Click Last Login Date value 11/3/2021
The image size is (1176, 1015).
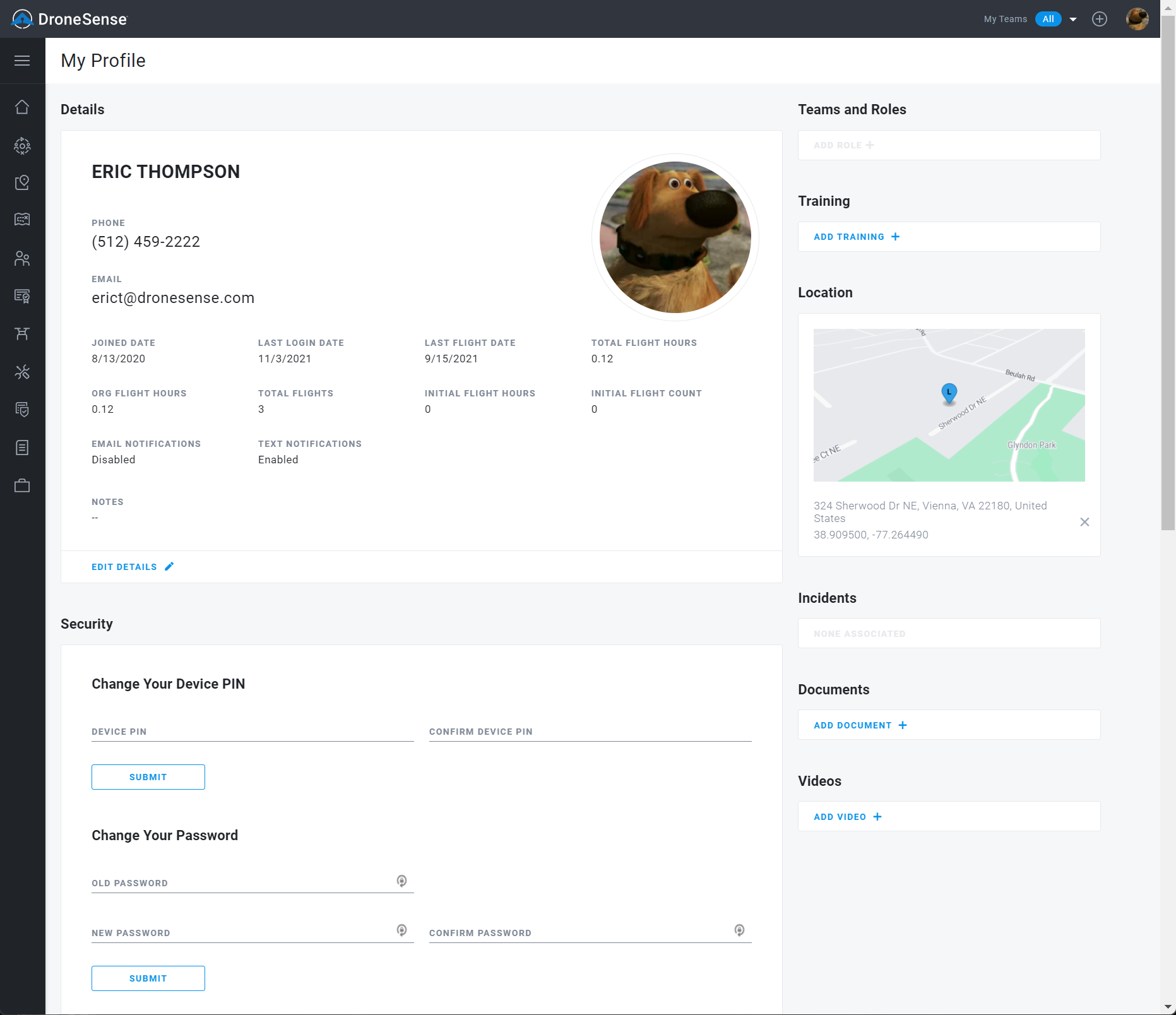pos(285,359)
